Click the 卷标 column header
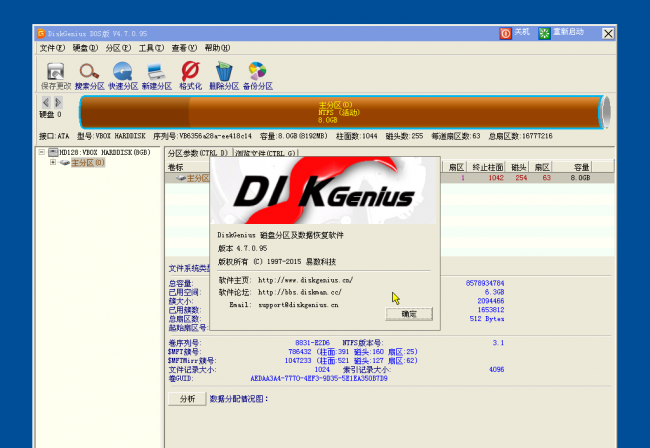Image resolution: width=650 pixels, height=448 pixels. (176, 167)
